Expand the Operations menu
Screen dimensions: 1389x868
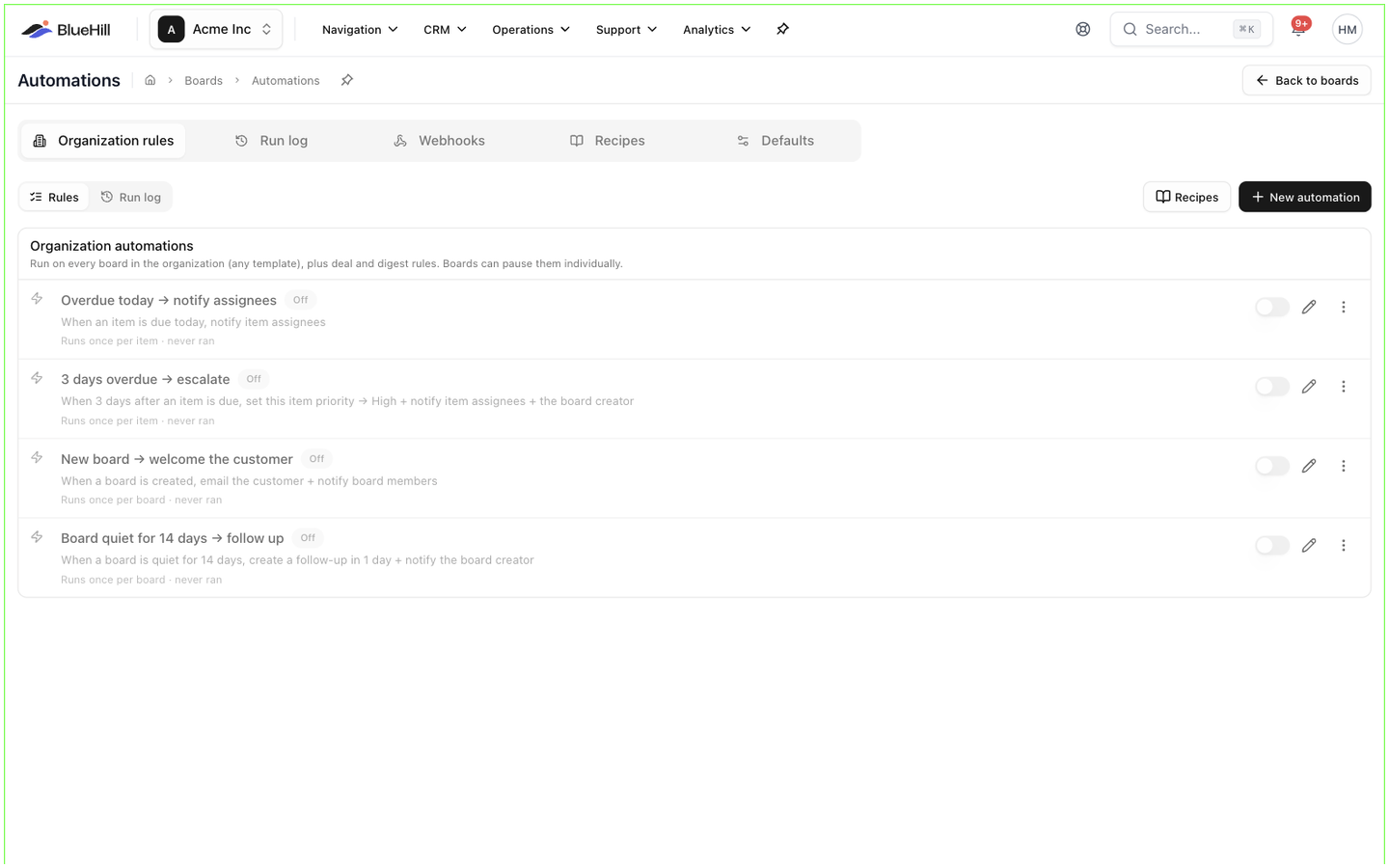(x=531, y=30)
